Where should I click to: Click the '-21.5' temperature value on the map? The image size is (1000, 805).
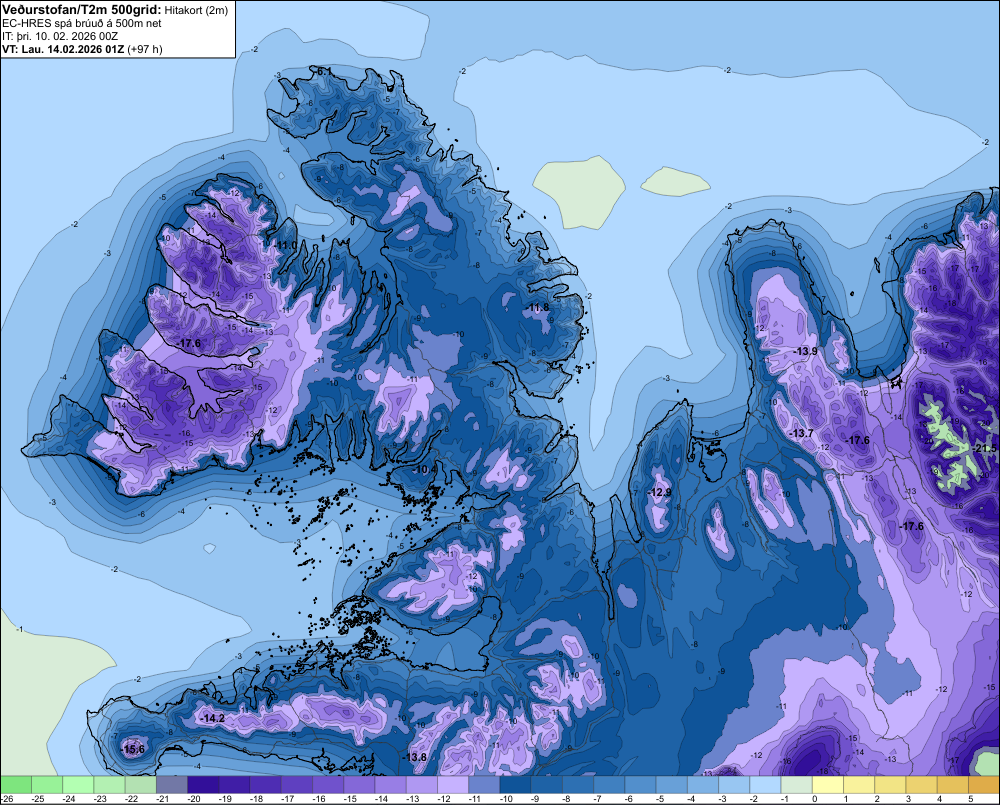click(985, 449)
